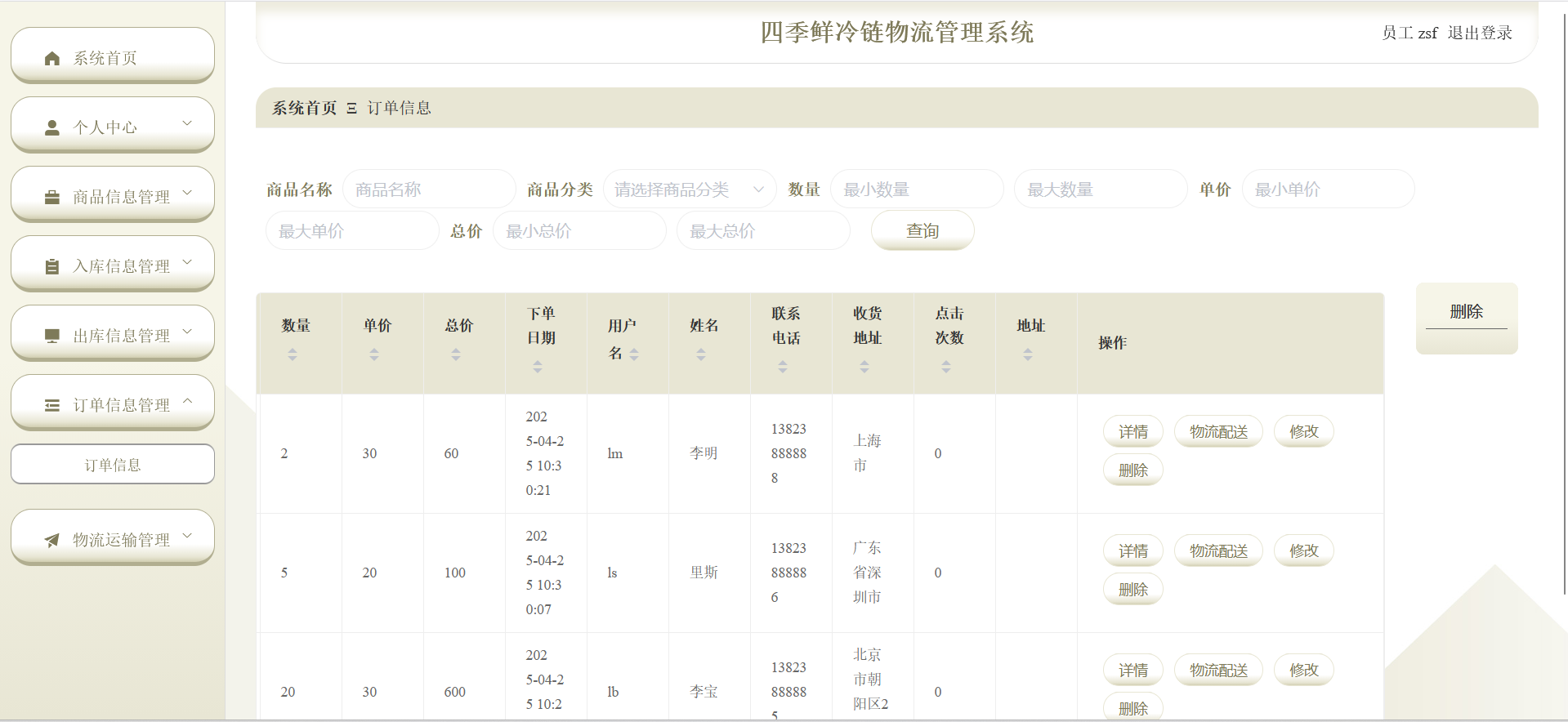Click 退出登录 to log out
Viewport: 1568px width, 722px height.
(x=1480, y=33)
